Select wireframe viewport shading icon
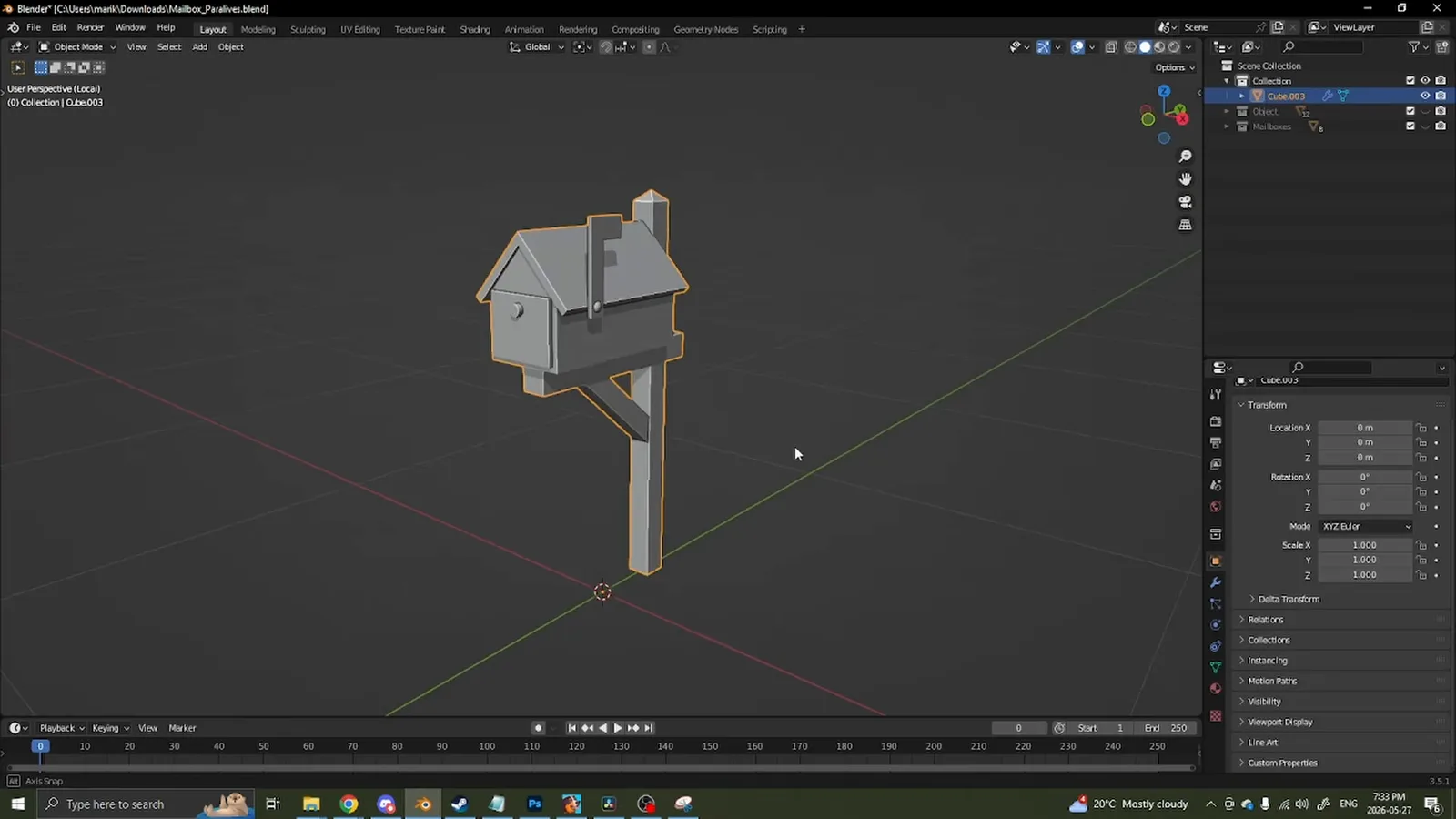The width and height of the screenshot is (1456, 819). pos(1130,47)
